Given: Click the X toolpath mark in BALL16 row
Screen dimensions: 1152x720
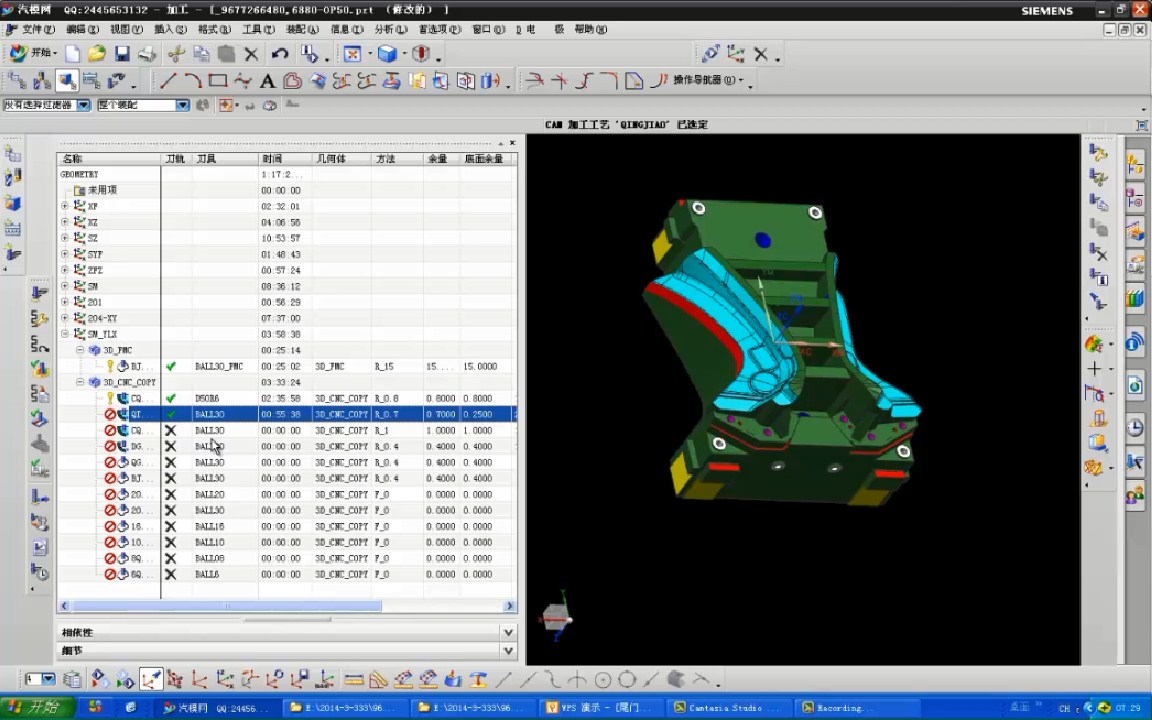Looking at the screenshot, I should [x=170, y=527].
